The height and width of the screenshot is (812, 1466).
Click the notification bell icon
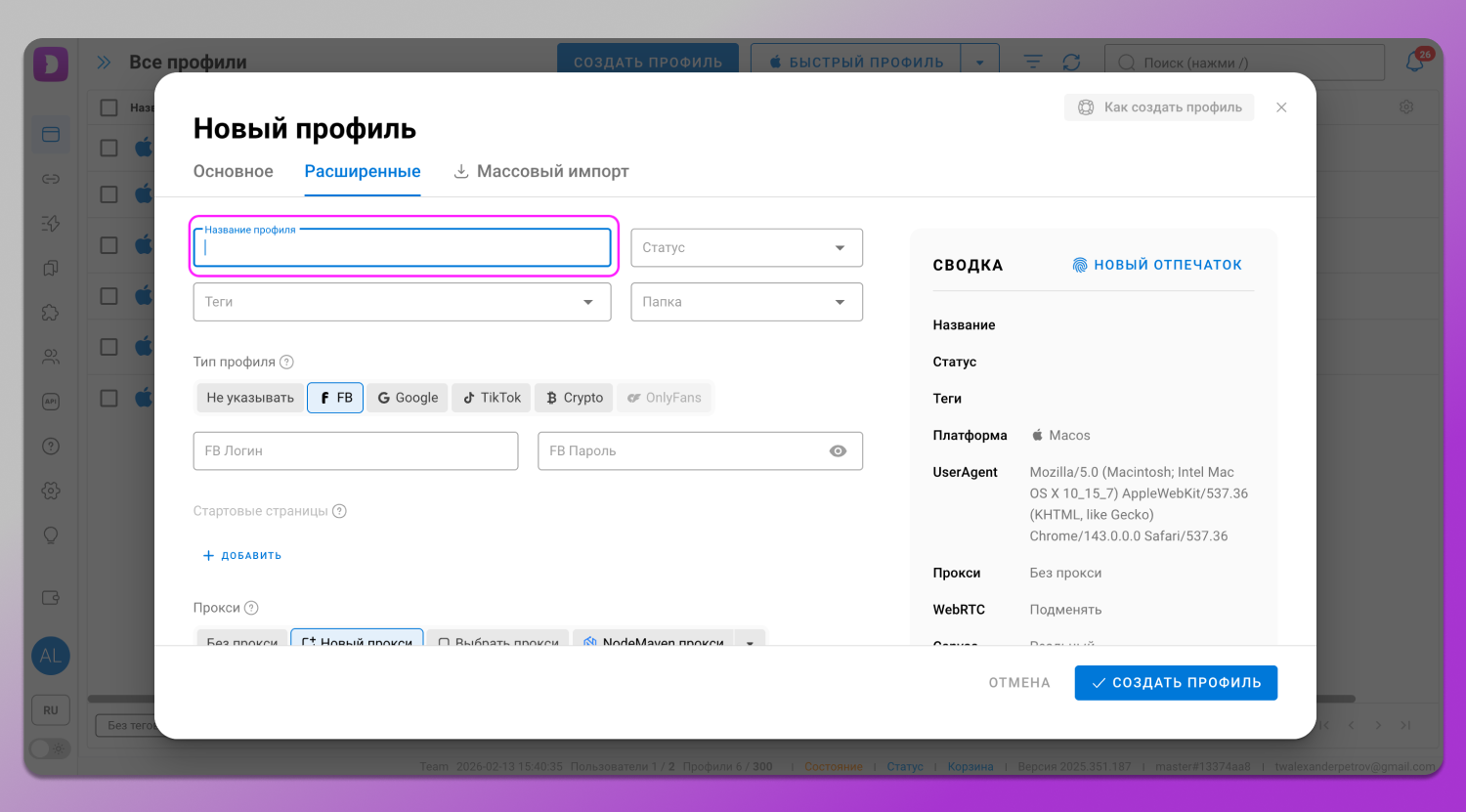click(1414, 63)
